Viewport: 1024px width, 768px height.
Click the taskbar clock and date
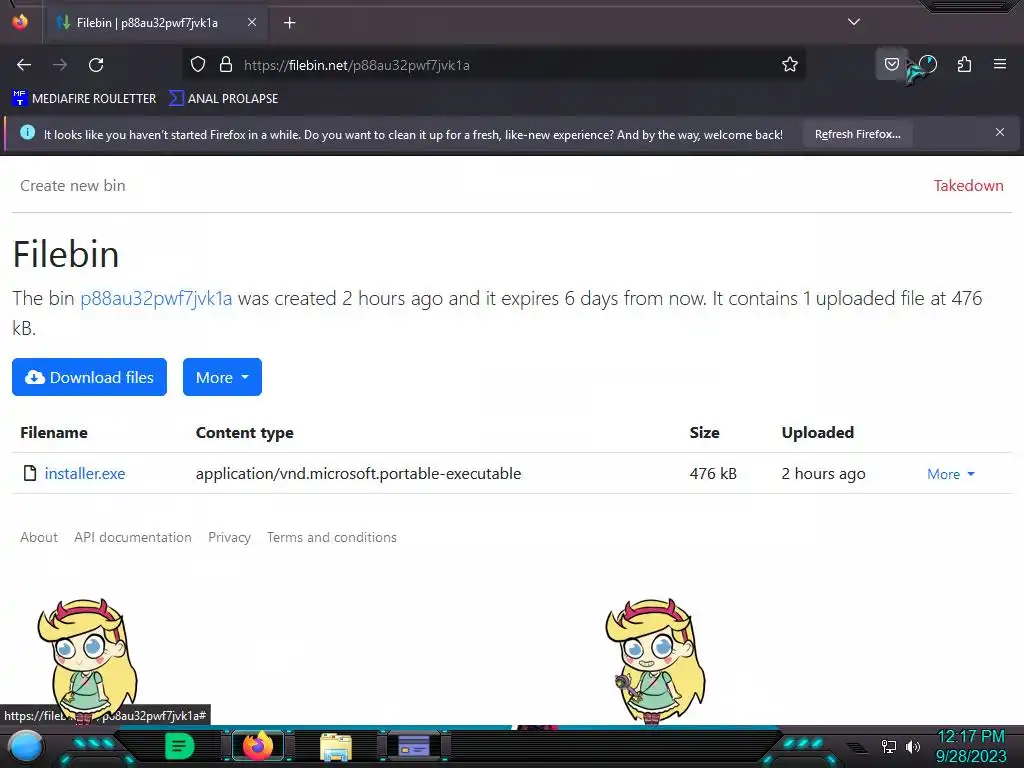[971, 746]
